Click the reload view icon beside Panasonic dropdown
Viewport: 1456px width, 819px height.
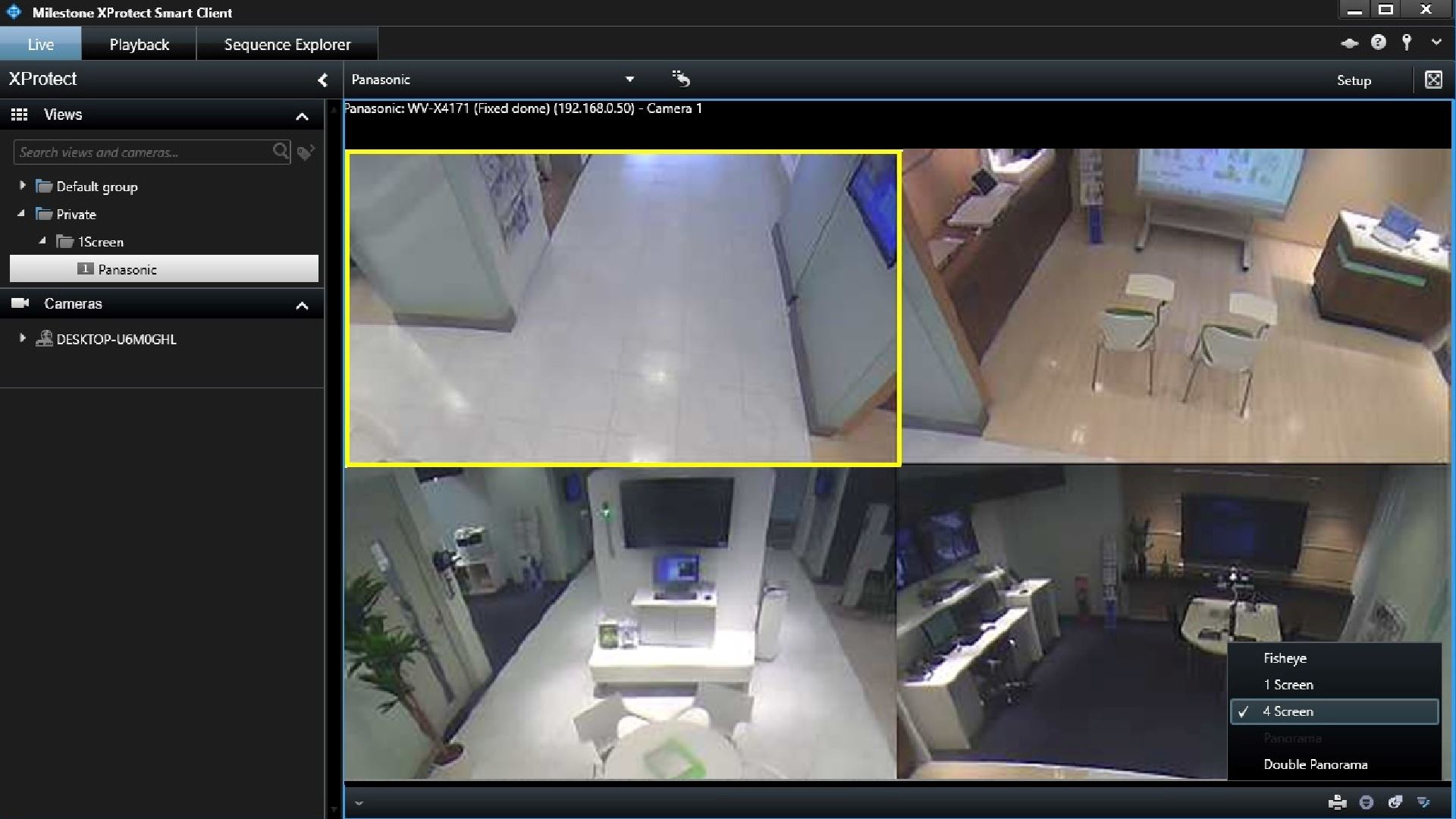pos(681,78)
